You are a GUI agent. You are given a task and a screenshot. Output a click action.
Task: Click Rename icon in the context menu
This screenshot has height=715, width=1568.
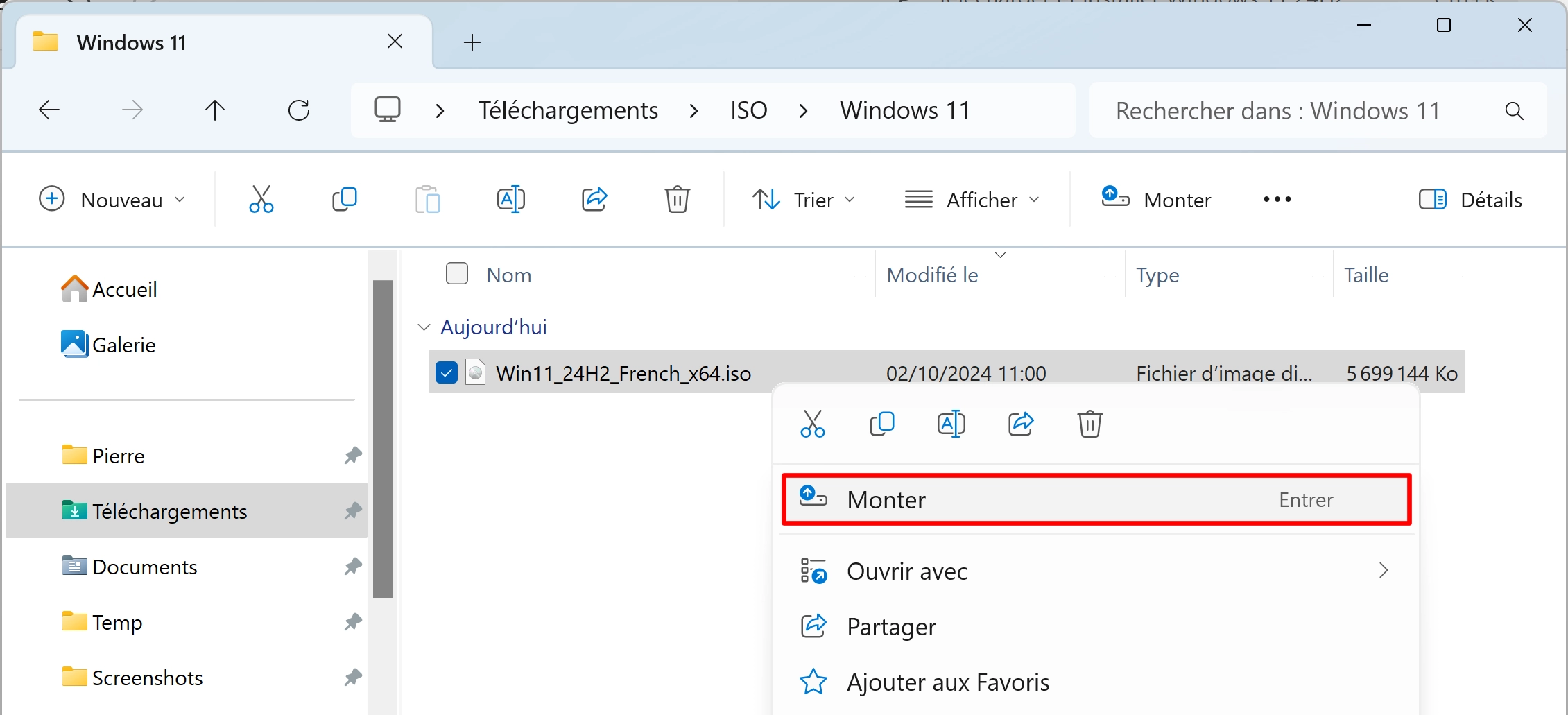[951, 424]
